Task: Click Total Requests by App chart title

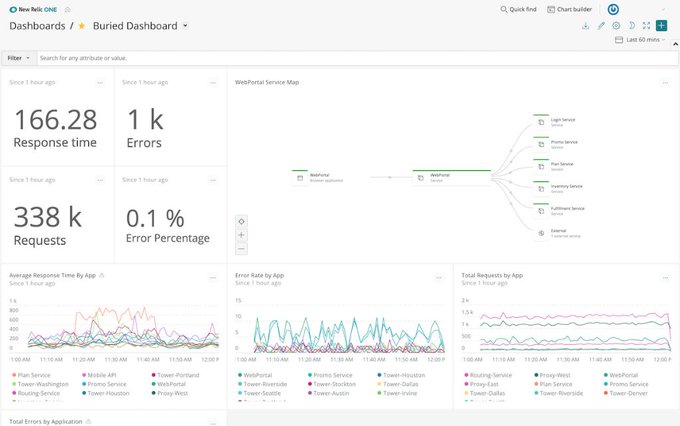Action: [x=492, y=275]
